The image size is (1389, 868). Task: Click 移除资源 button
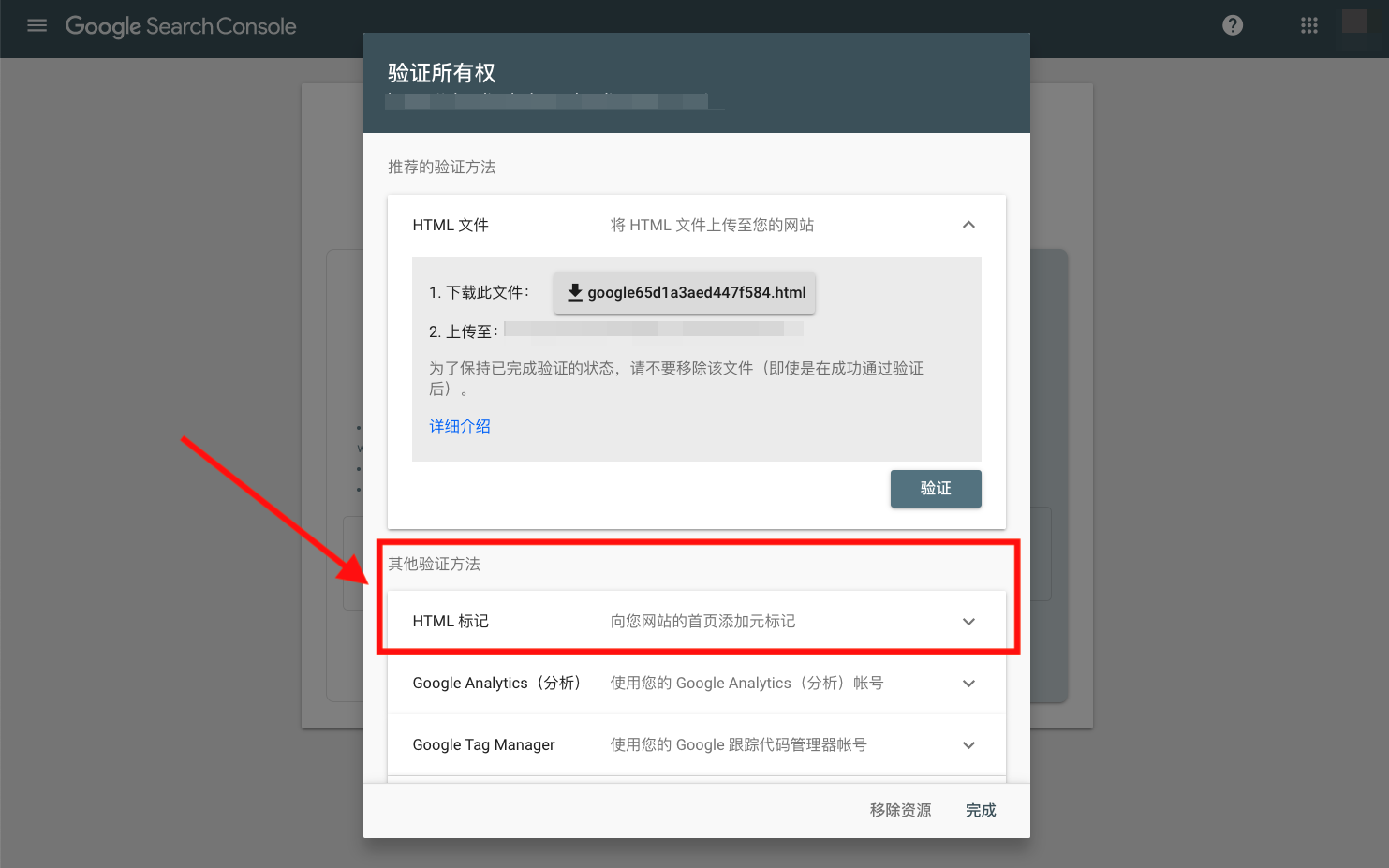(x=900, y=810)
